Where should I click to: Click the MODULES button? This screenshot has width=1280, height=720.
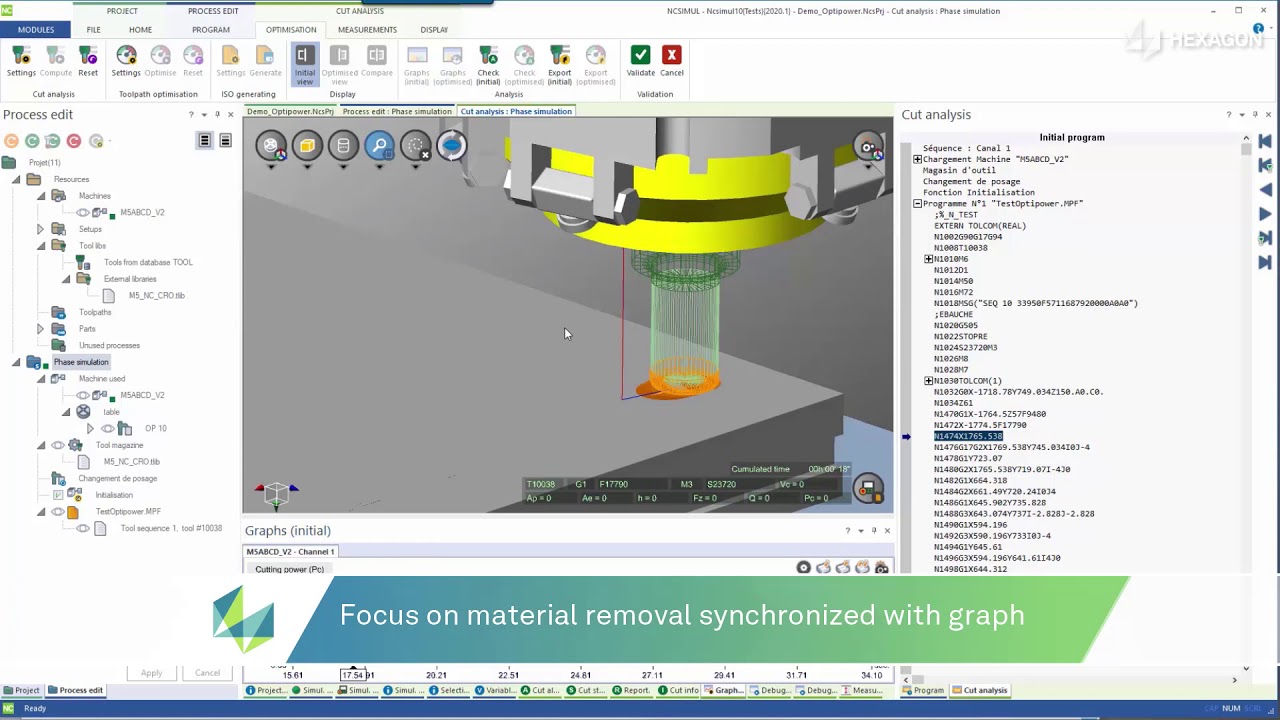[35, 29]
